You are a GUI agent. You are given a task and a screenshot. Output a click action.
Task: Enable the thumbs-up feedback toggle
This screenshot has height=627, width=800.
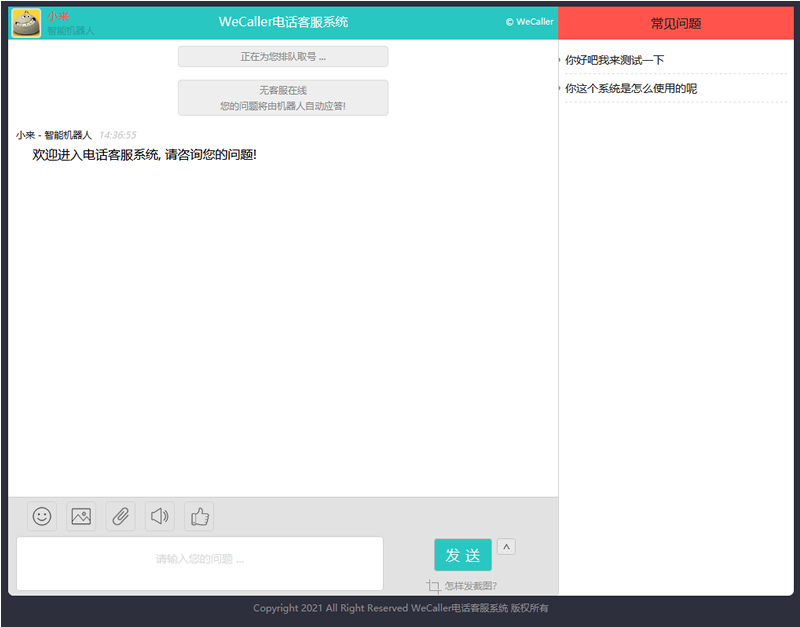click(x=198, y=516)
